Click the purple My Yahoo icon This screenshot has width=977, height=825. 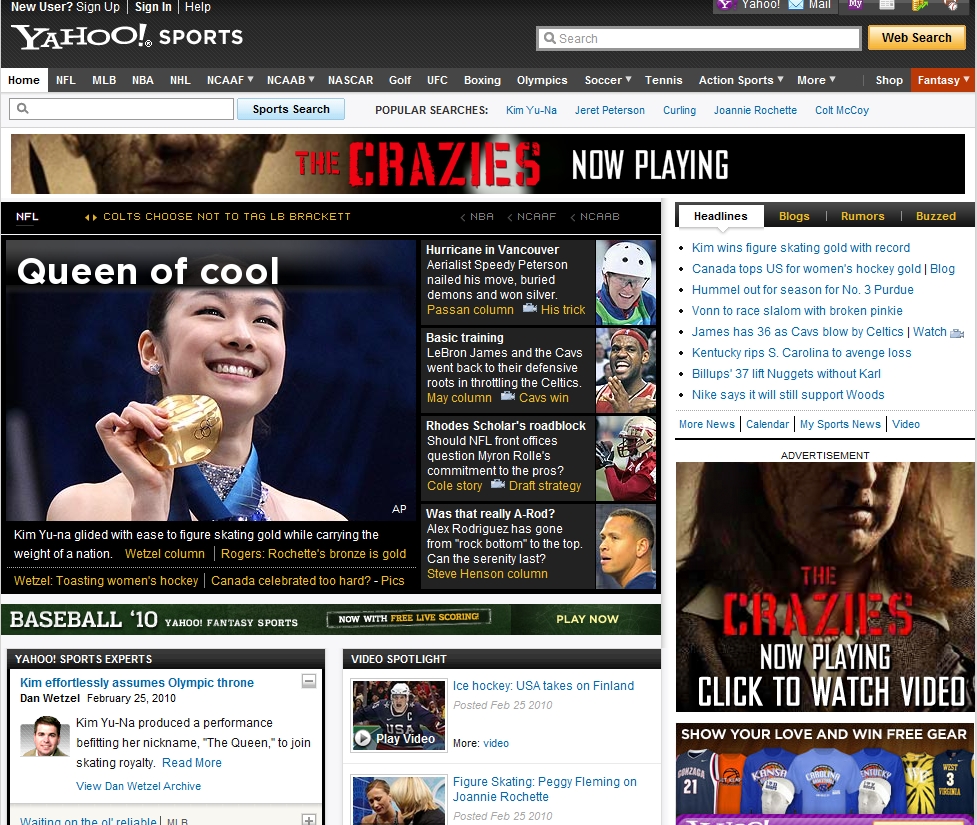(x=854, y=5)
